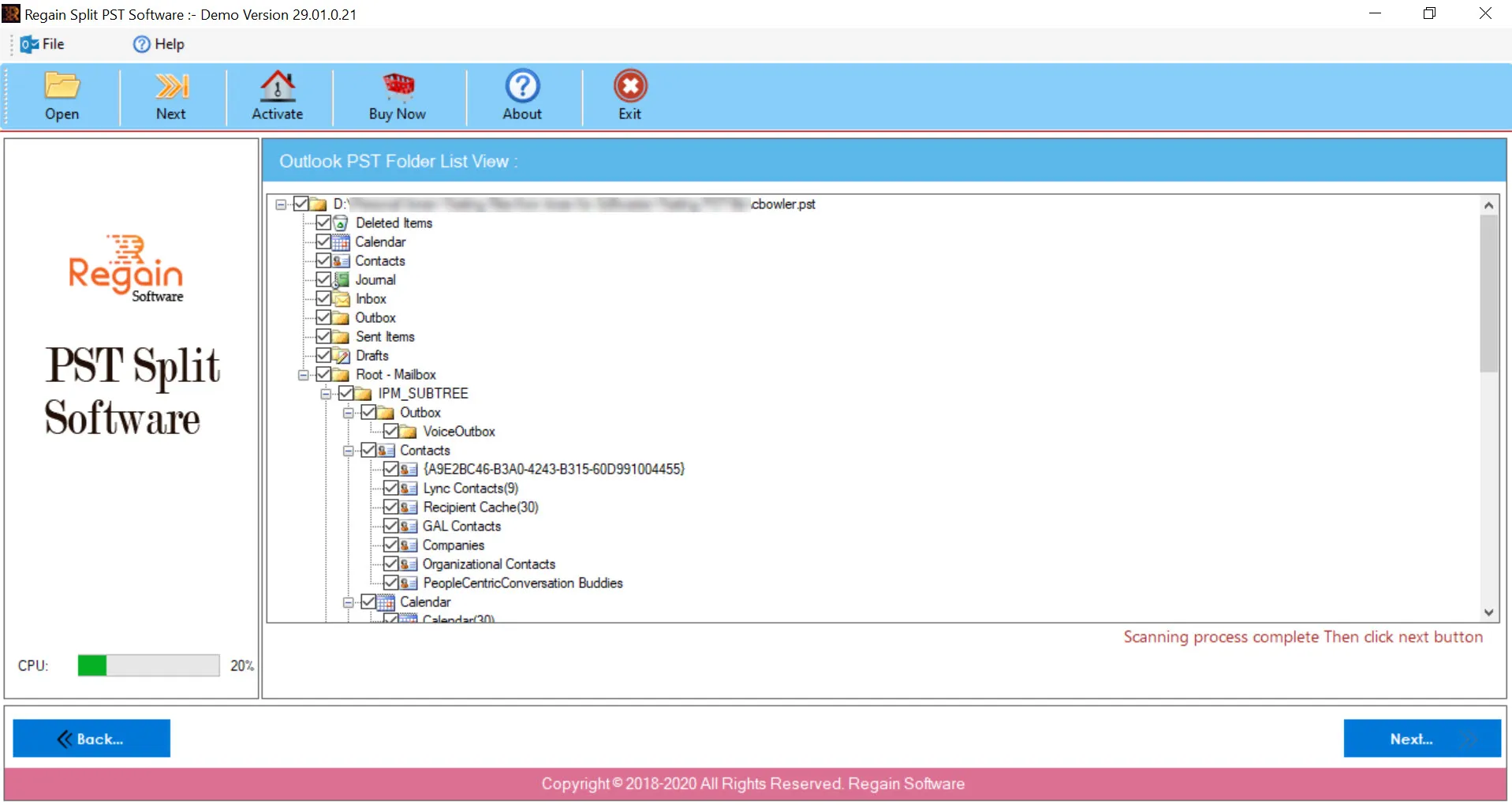Click the PeopleCentricConversation Buddies card icon
This screenshot has width=1512, height=805.
pos(408,583)
